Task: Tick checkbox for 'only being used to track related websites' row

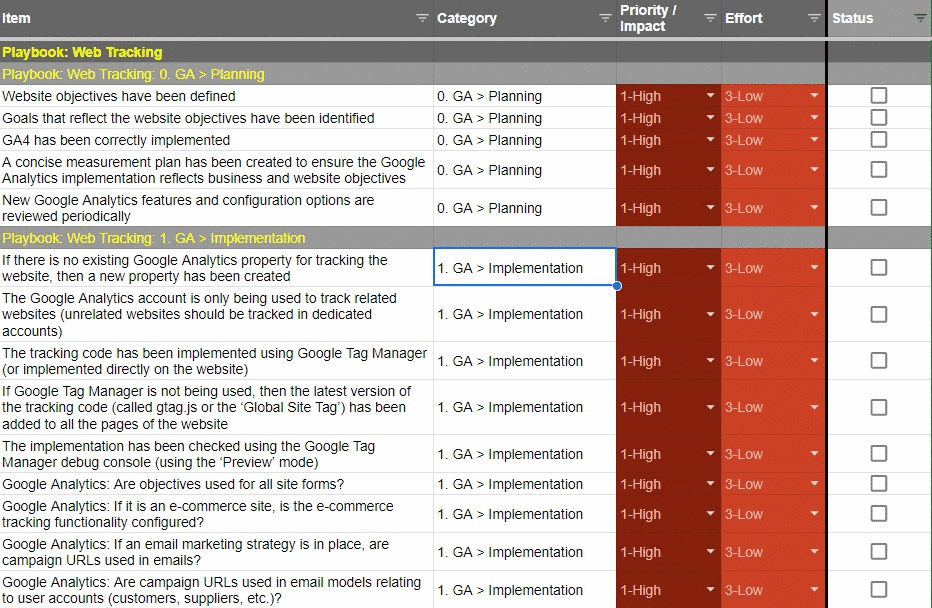Action: [879, 314]
